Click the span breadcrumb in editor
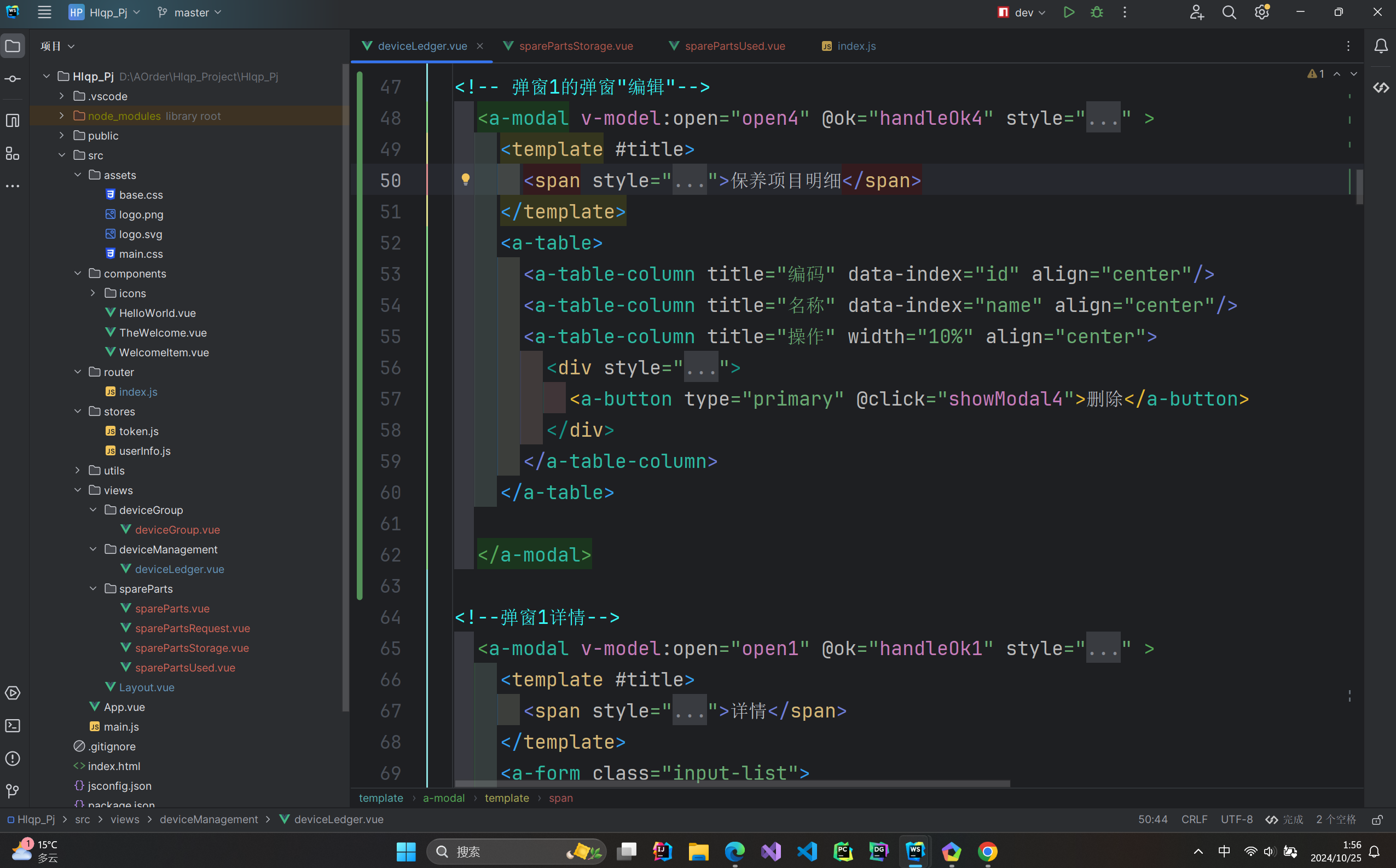The height and width of the screenshot is (868, 1396). click(x=561, y=798)
